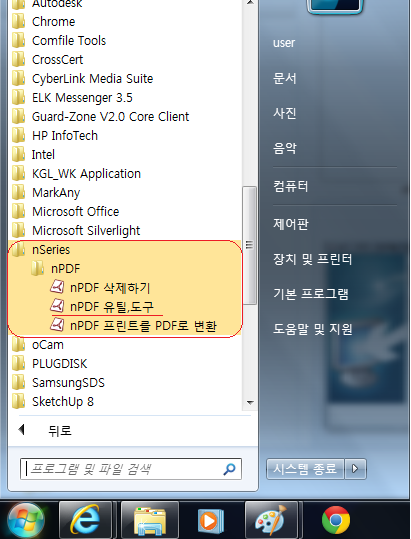Open 문서 (Documents) from Start menu
The width and height of the screenshot is (411, 539).
285,79
